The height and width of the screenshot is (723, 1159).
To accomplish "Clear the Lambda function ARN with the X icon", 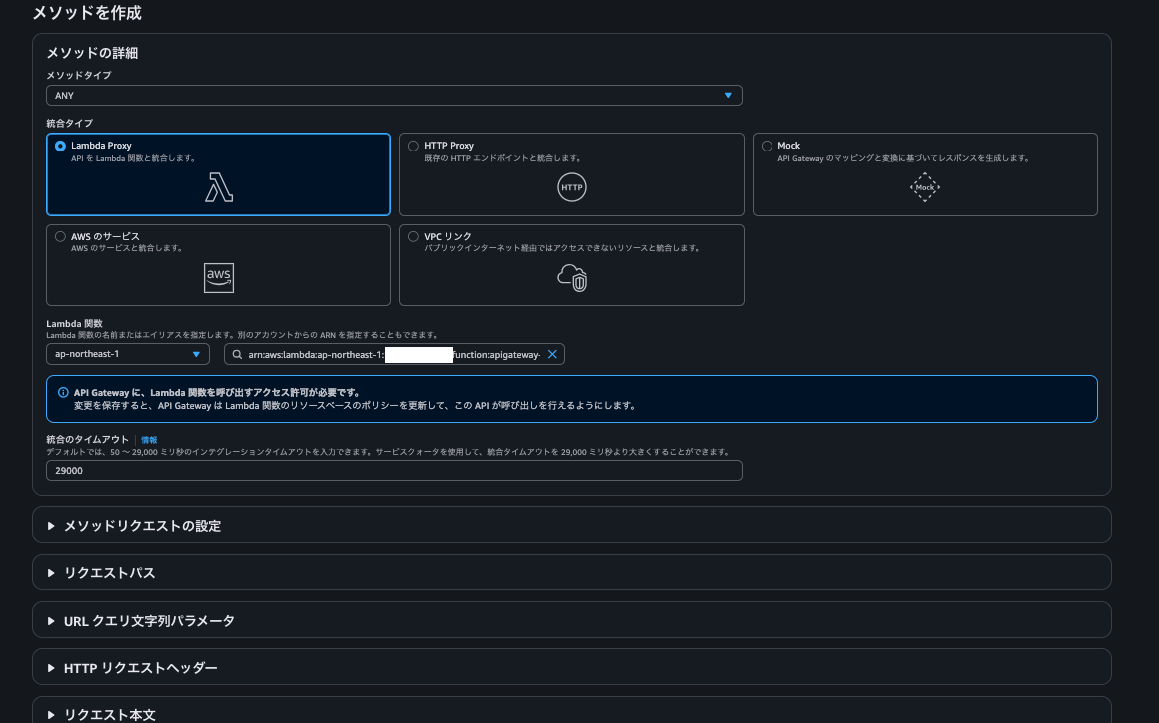I will pos(552,354).
